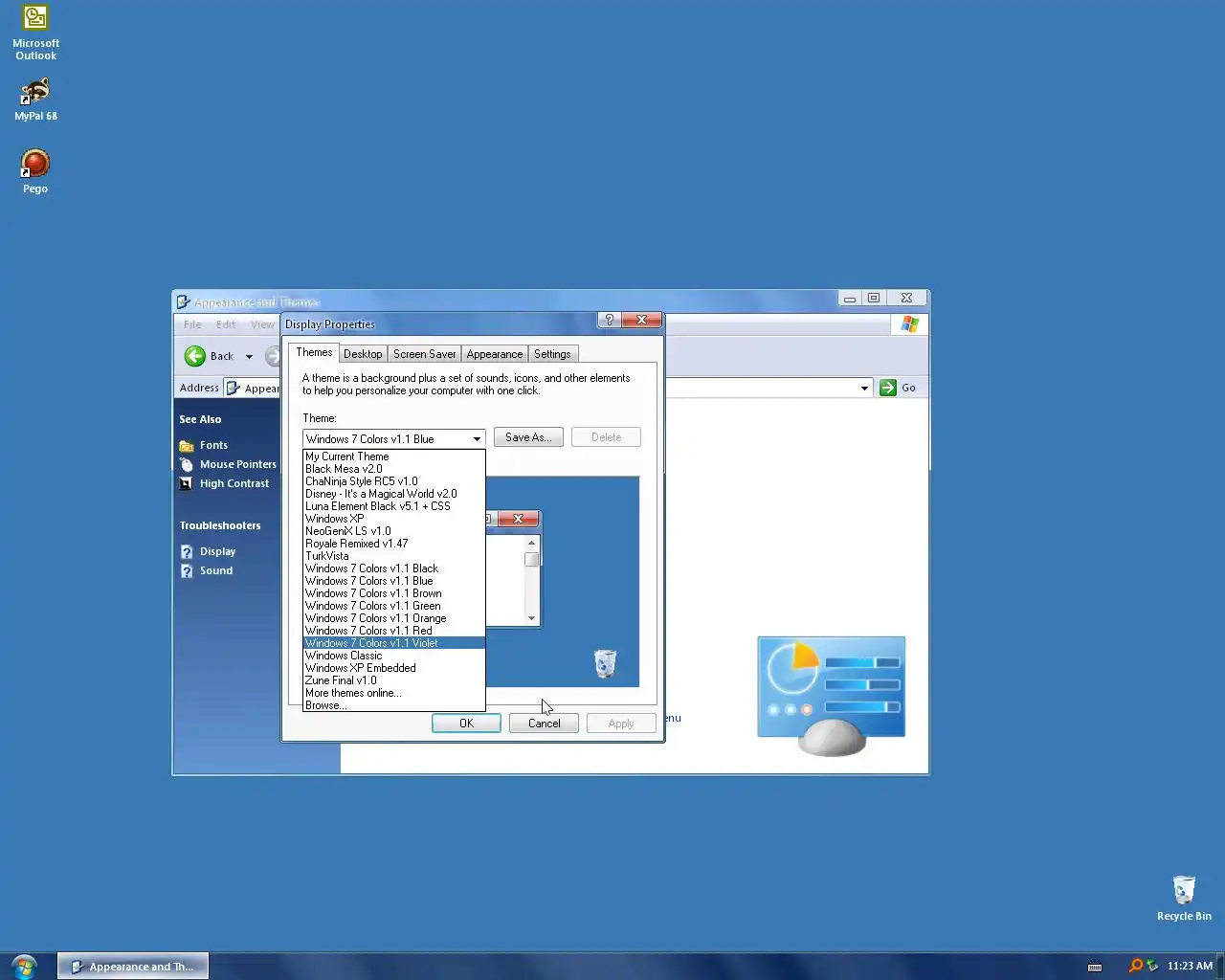Choose Zune Final v1.0 theme
This screenshot has width=1225, height=980.
point(394,680)
